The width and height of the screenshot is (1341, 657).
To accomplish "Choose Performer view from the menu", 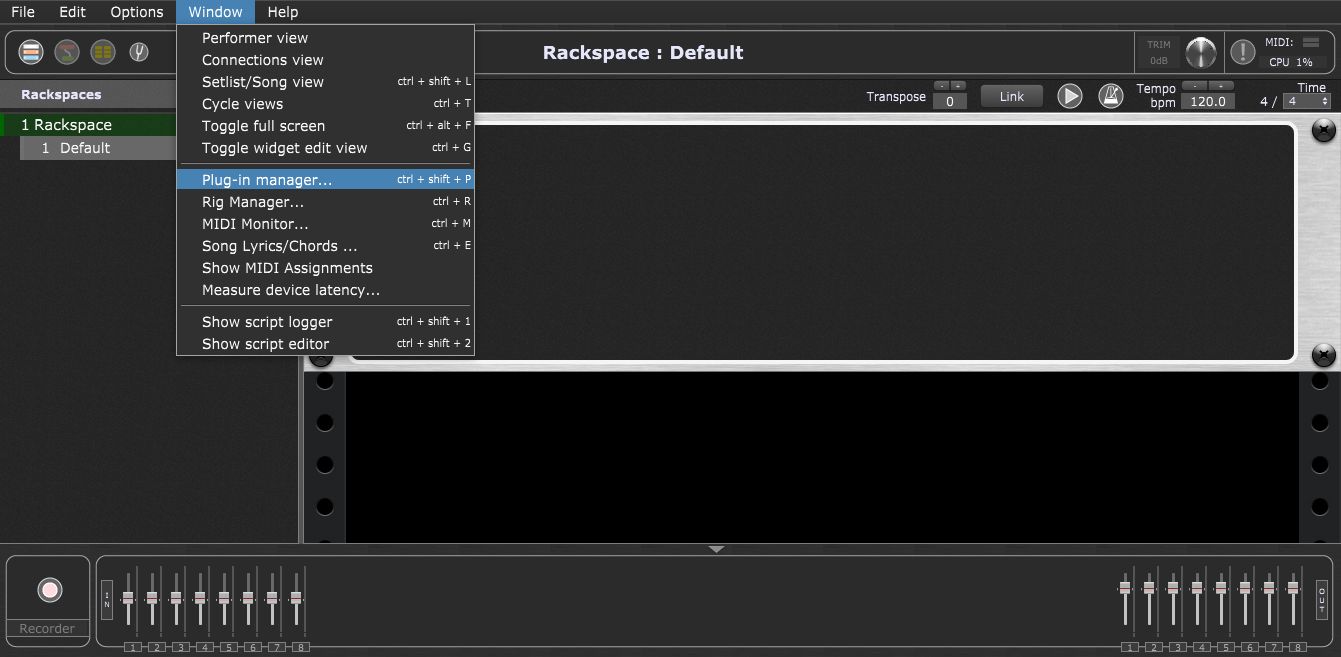I will pos(325,38).
